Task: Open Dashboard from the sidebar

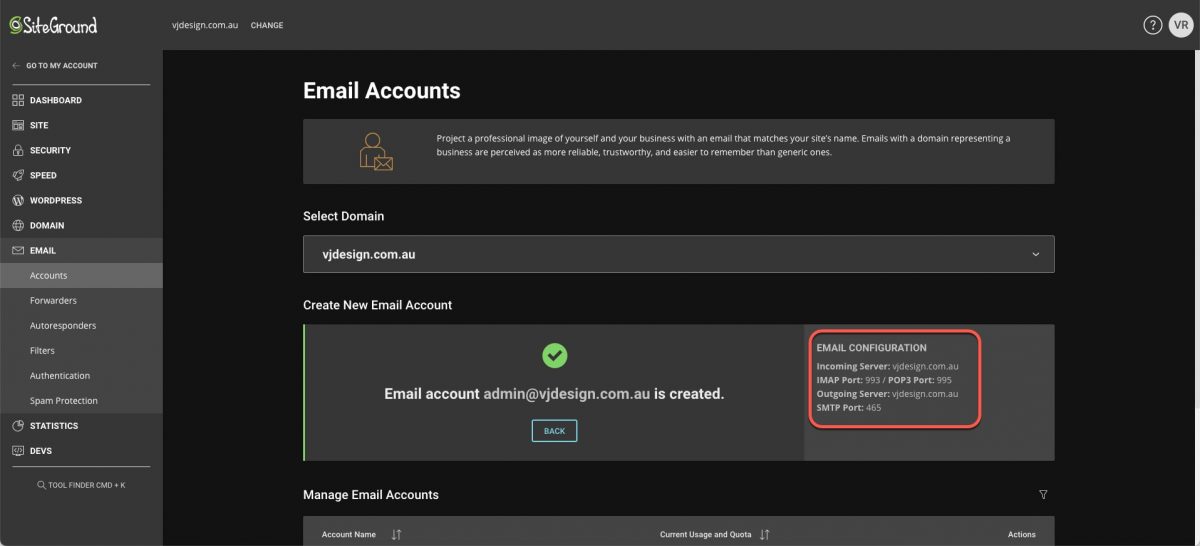Action: click(x=55, y=100)
